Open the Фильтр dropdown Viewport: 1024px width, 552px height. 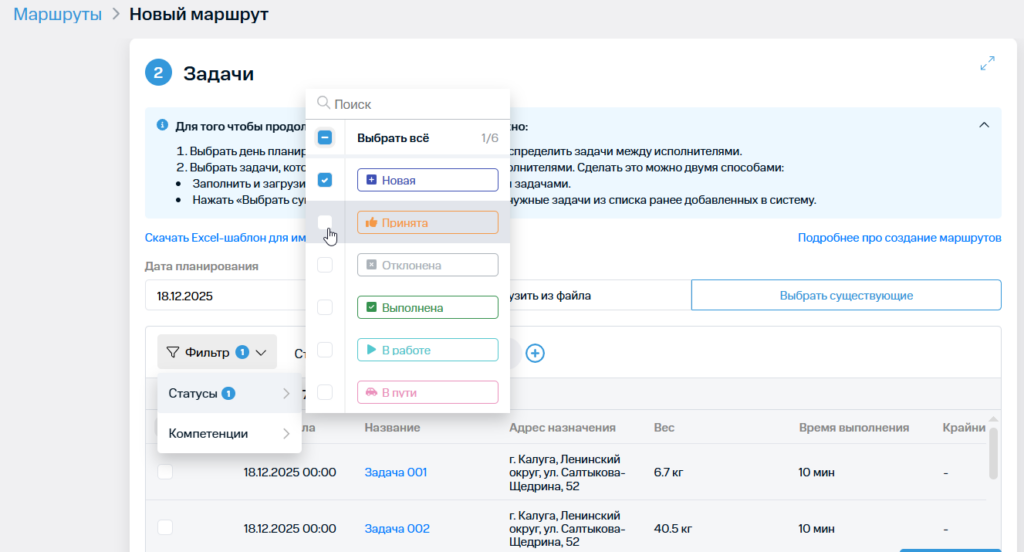[217, 352]
